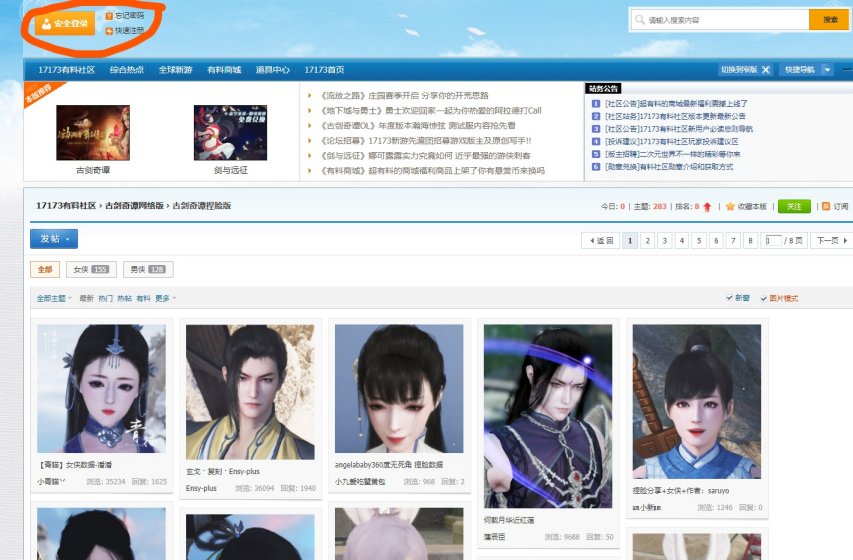Open the 综合热点 nav item
Viewport: 853px width, 560px height.
pos(127,70)
